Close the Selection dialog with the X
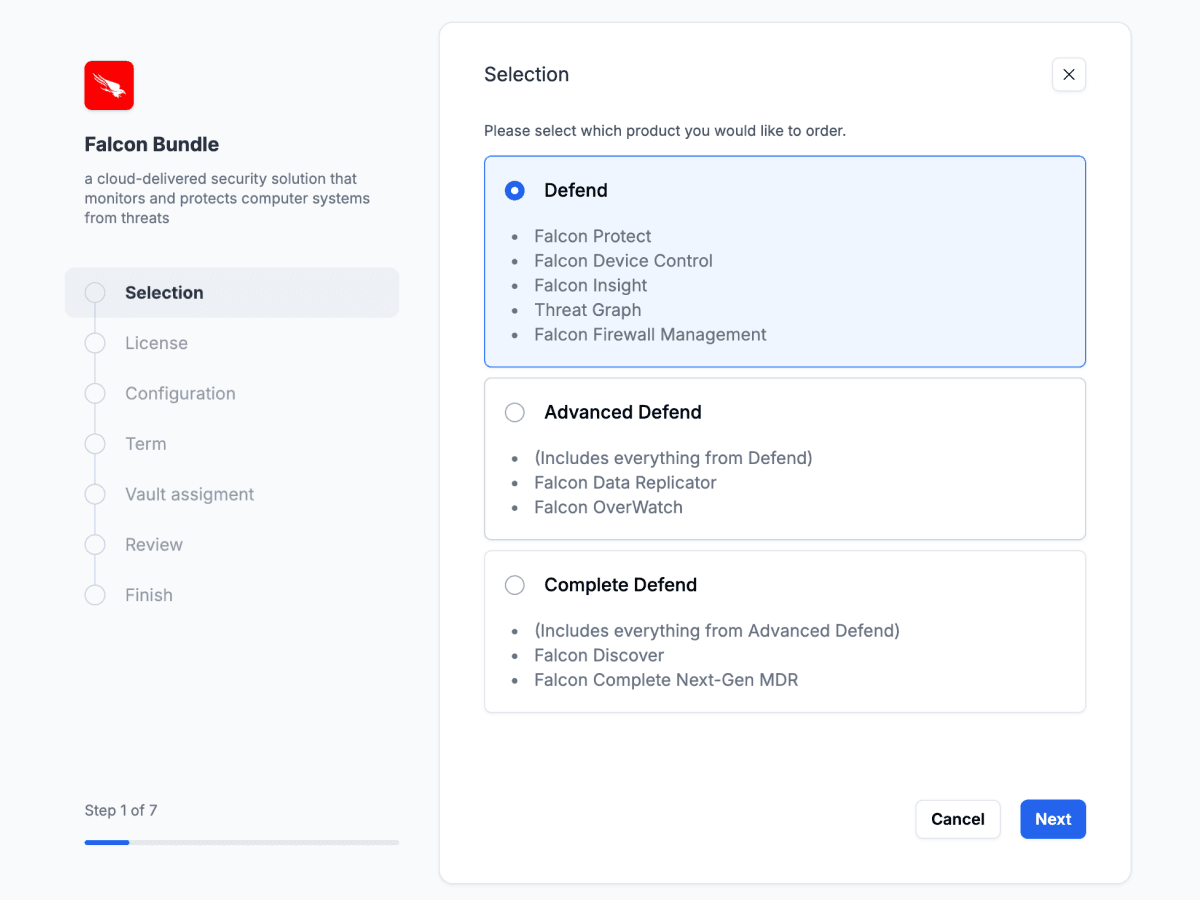Screen dimensions: 1200x900 pos(1069,74)
